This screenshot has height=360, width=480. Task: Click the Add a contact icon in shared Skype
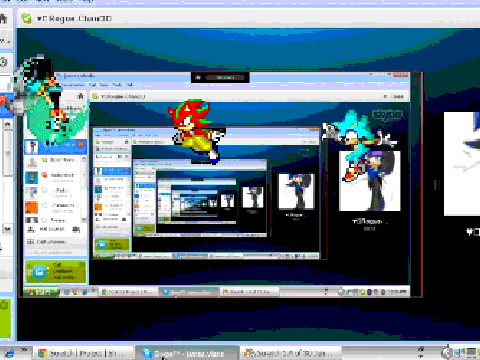pyautogui.click(x=31, y=229)
